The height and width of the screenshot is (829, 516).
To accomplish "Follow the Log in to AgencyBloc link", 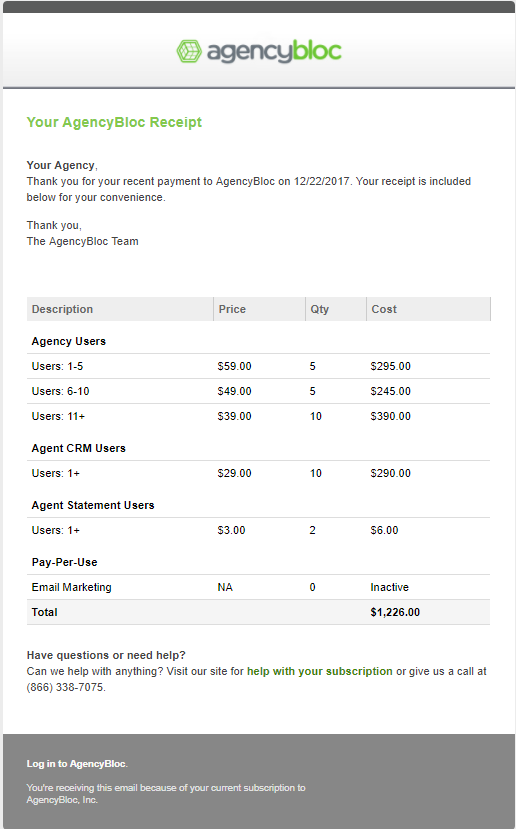I will 77,763.
